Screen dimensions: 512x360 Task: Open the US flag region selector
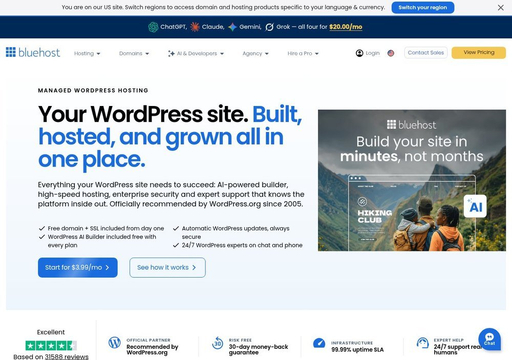point(391,53)
